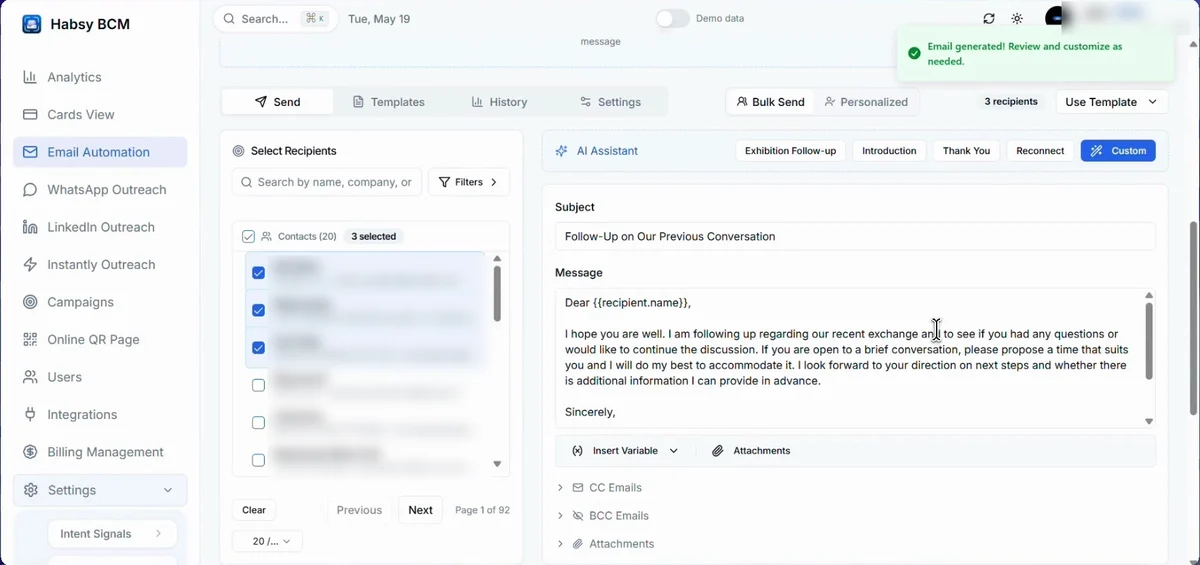Click the success checkmark icon in the notification
This screenshot has width=1200, height=565.
click(914, 54)
